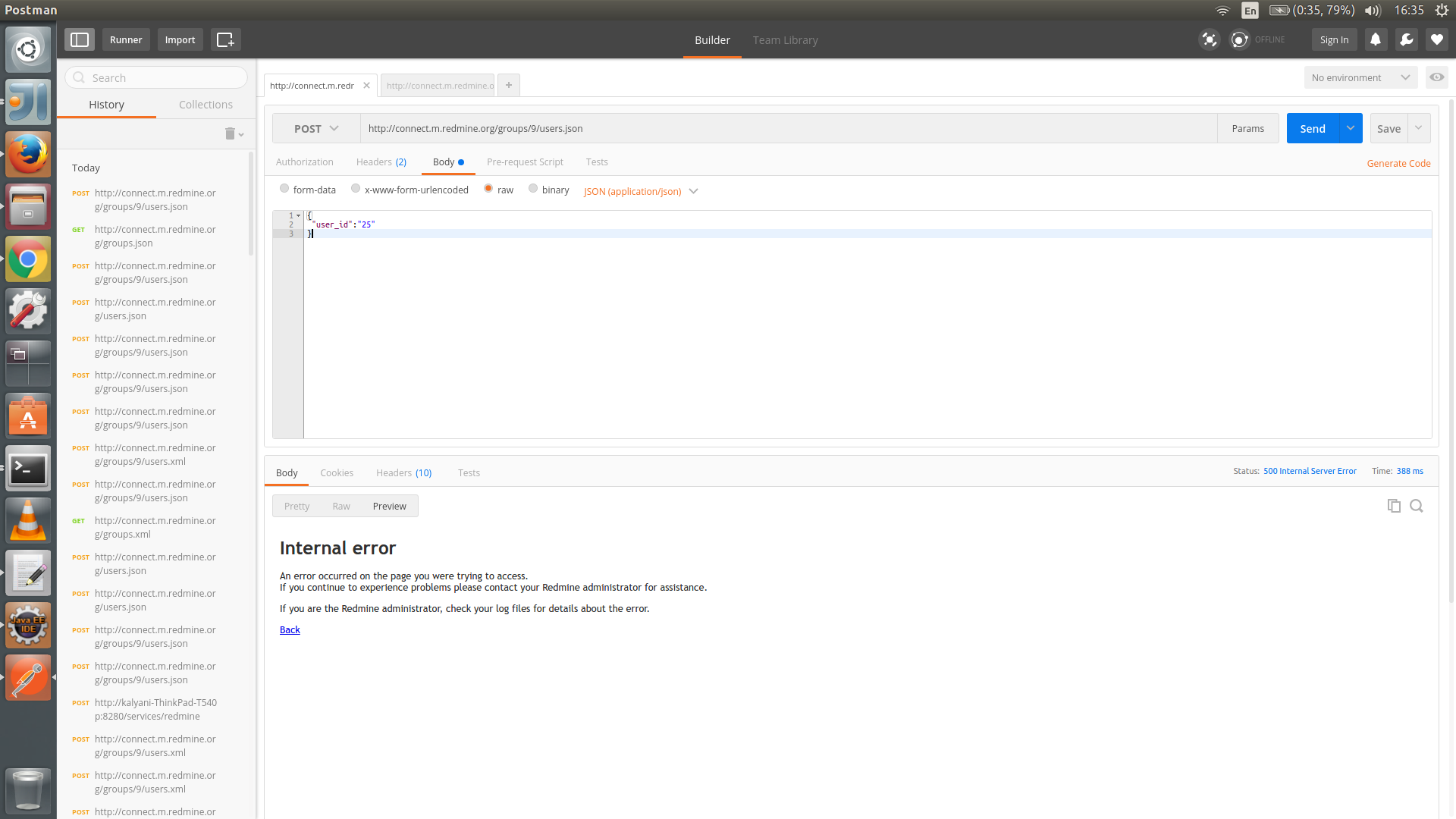Open the workspace switcher in the dock
This screenshot has width=1456, height=819.
[28, 364]
